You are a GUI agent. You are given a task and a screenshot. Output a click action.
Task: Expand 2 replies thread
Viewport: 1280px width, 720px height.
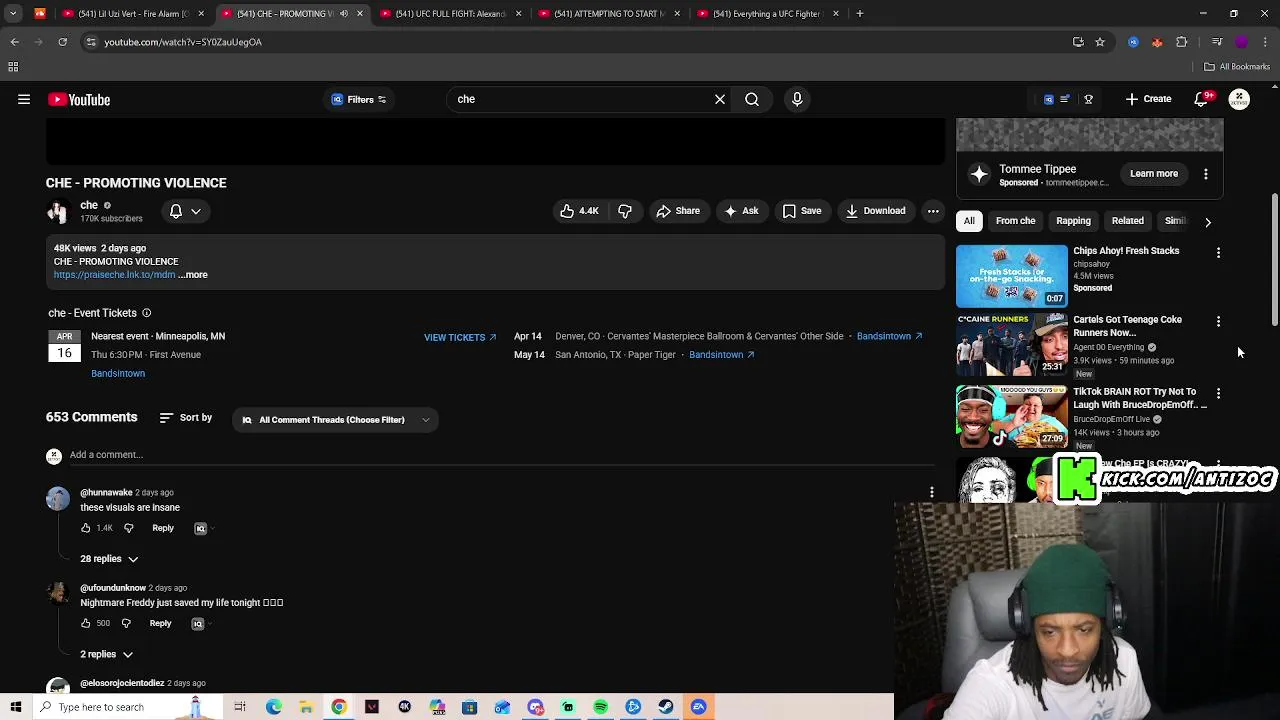pos(107,654)
